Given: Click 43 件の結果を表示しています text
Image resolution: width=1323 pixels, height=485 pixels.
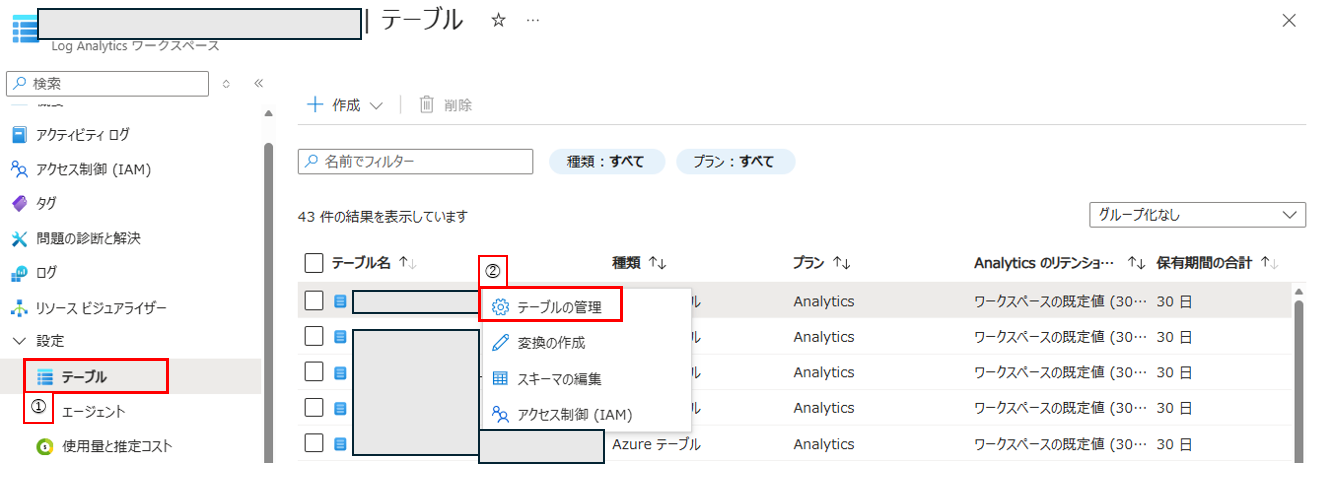Looking at the screenshot, I should (x=382, y=216).
